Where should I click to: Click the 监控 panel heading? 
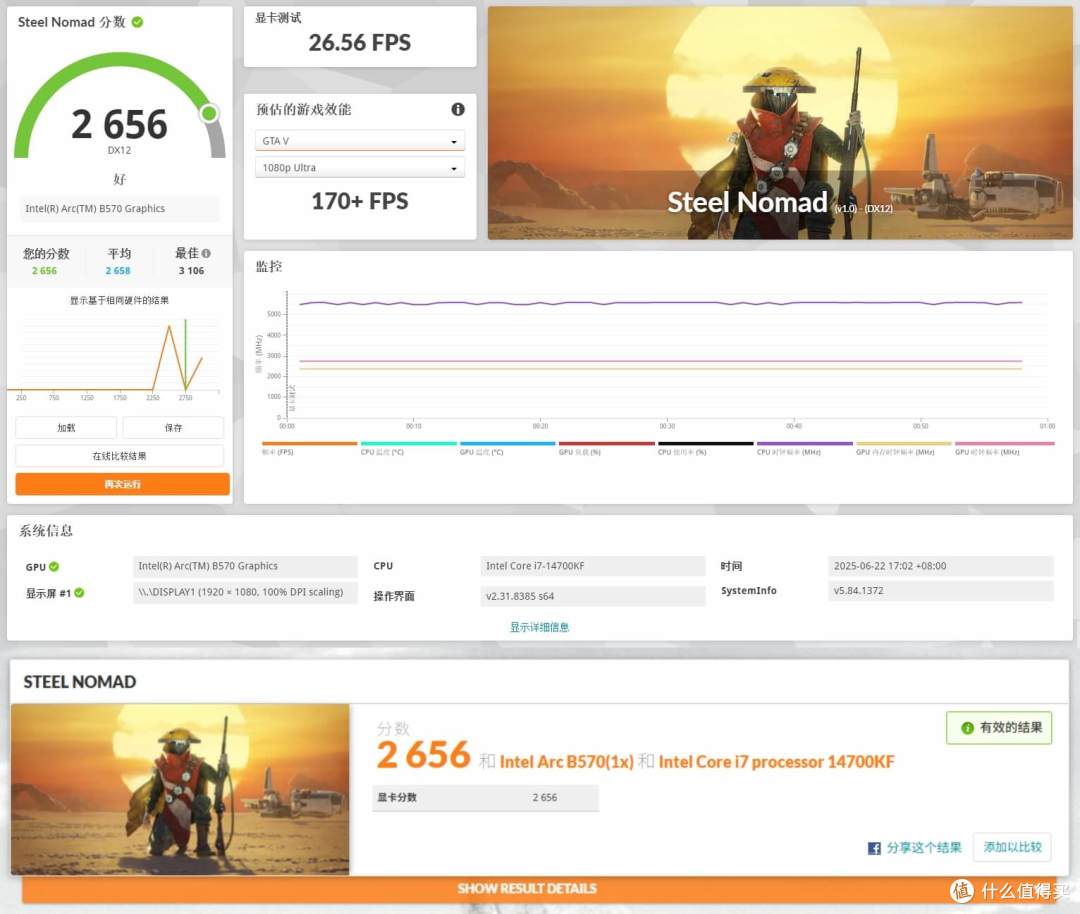[x=269, y=267]
